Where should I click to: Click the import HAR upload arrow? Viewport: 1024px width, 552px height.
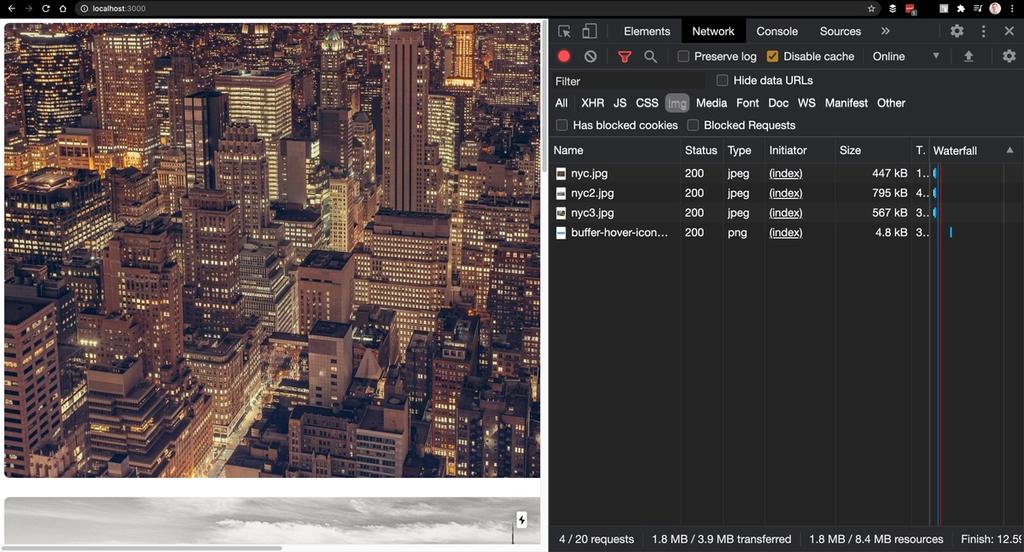coord(968,57)
